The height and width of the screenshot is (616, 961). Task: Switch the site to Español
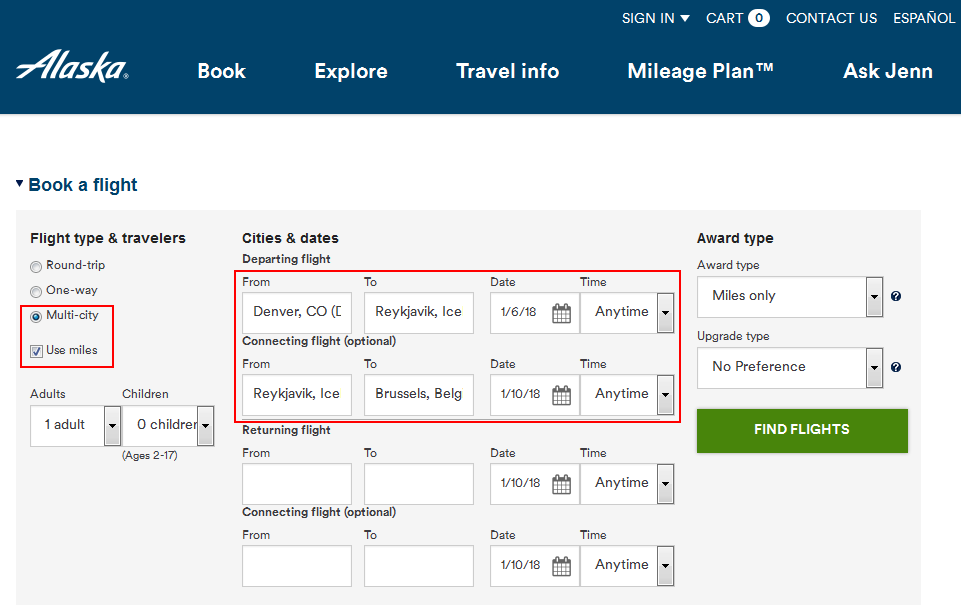(x=924, y=18)
